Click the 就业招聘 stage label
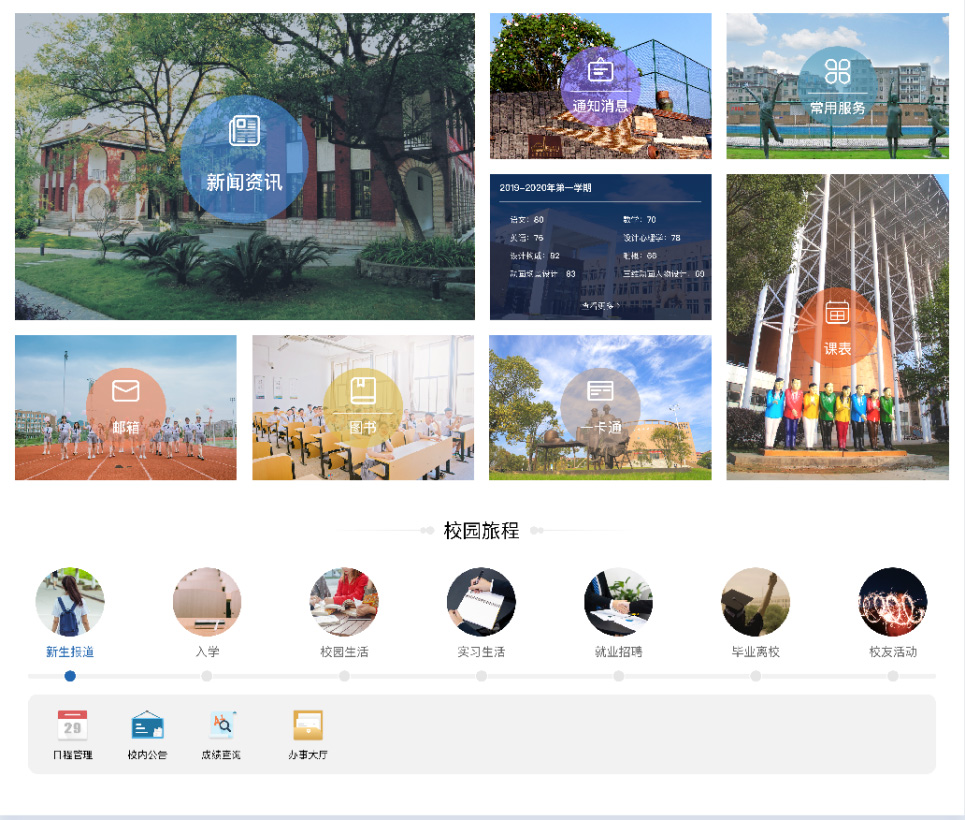This screenshot has width=965, height=820. (618, 652)
